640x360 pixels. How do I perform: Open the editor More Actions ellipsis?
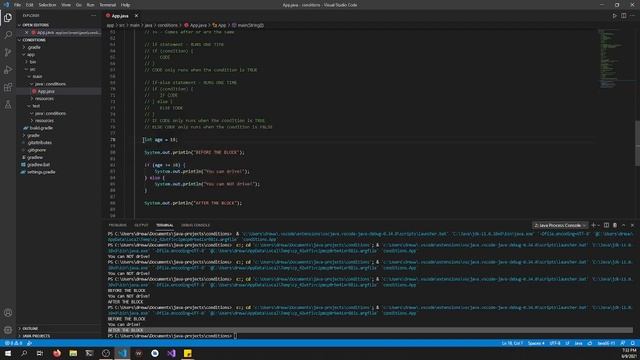[x=632, y=16]
